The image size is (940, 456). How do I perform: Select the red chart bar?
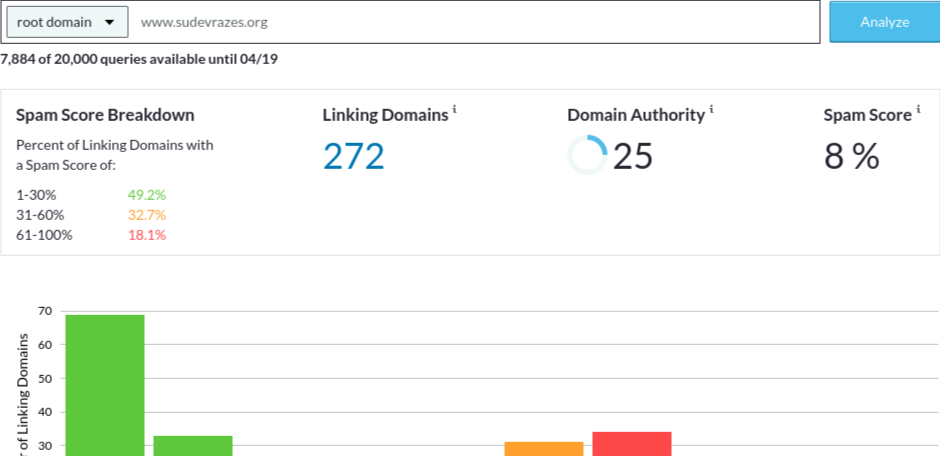coord(632,443)
